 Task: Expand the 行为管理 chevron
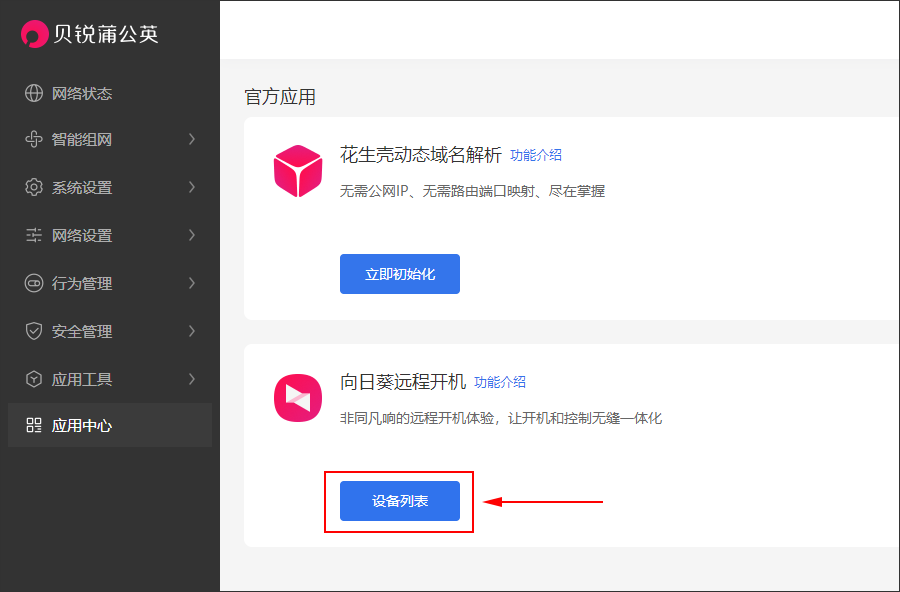pyautogui.click(x=192, y=283)
